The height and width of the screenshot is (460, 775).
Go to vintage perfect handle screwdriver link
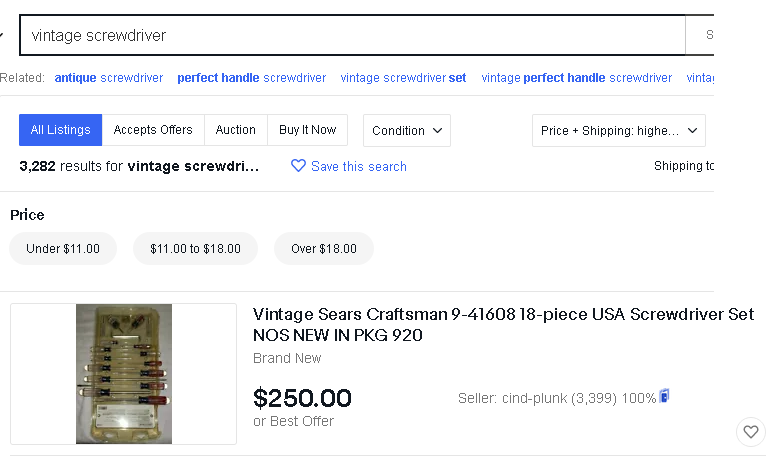pyautogui.click(x=577, y=78)
